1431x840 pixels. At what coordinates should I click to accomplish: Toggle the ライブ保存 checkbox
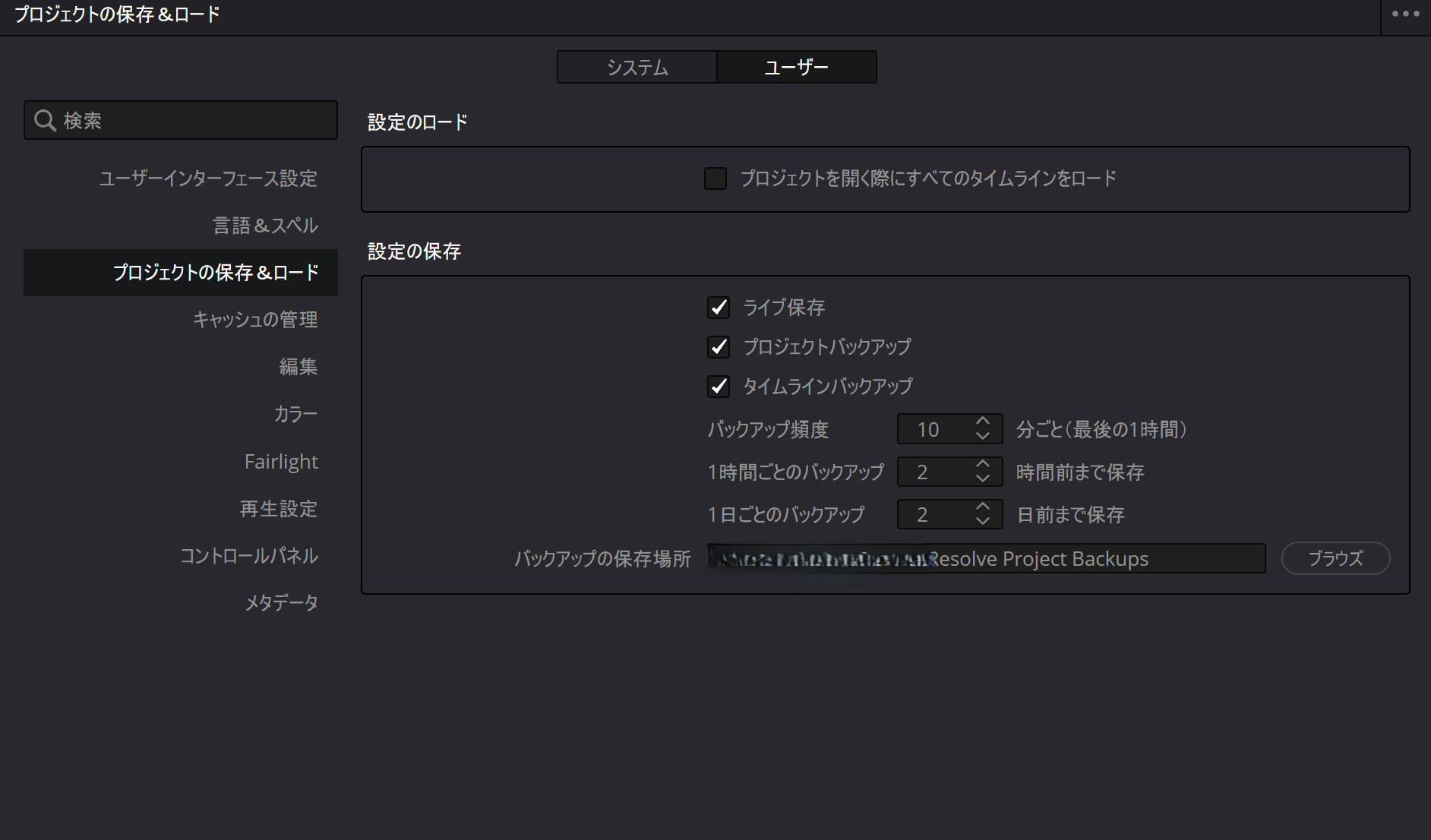[x=719, y=308]
